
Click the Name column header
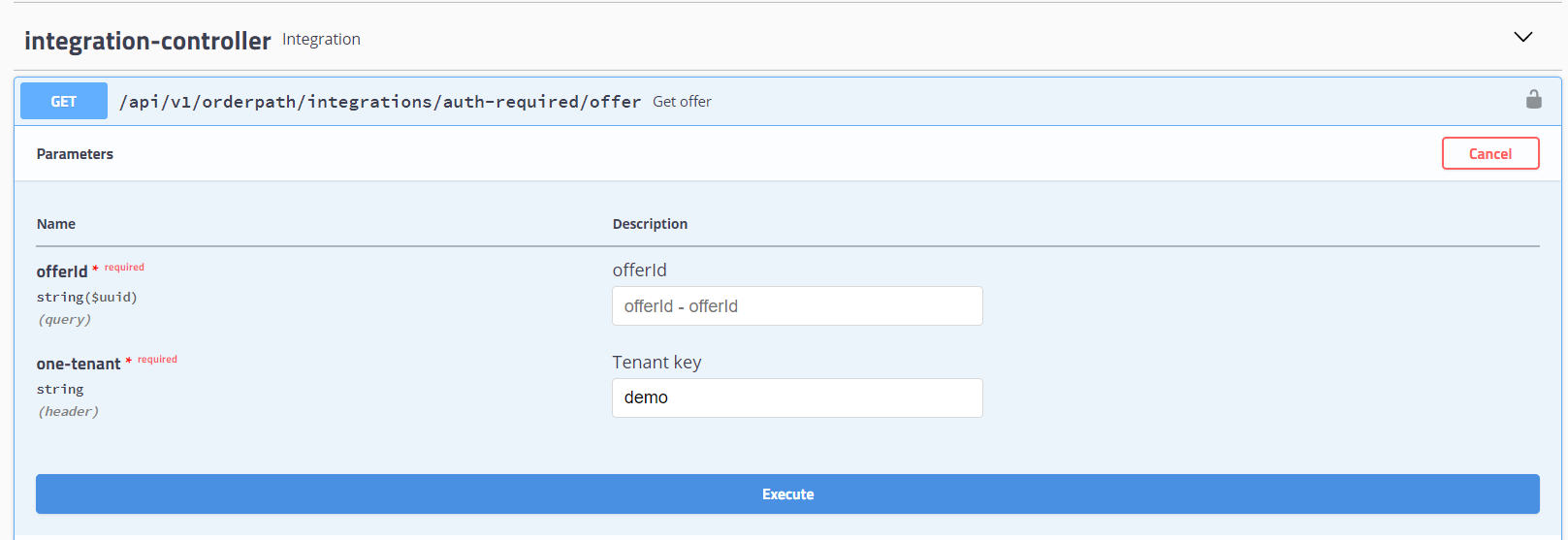pyautogui.click(x=56, y=224)
